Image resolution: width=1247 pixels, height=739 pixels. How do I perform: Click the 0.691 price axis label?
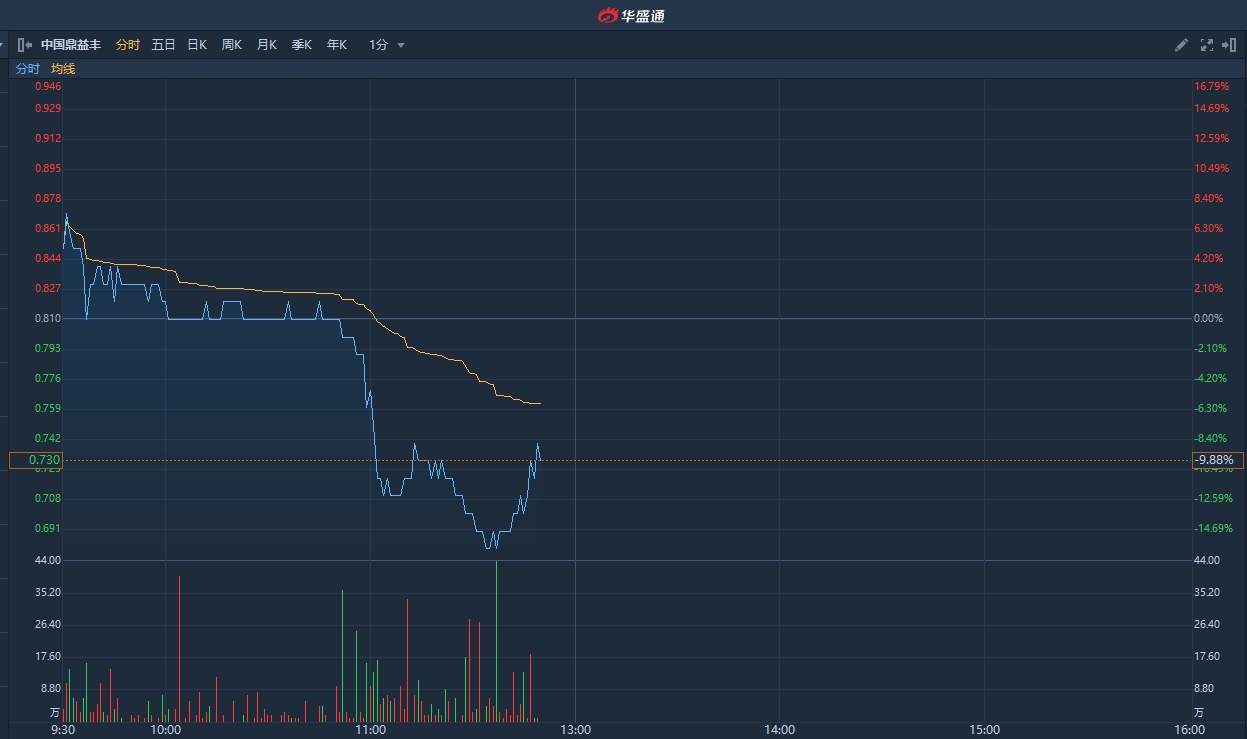[49, 528]
